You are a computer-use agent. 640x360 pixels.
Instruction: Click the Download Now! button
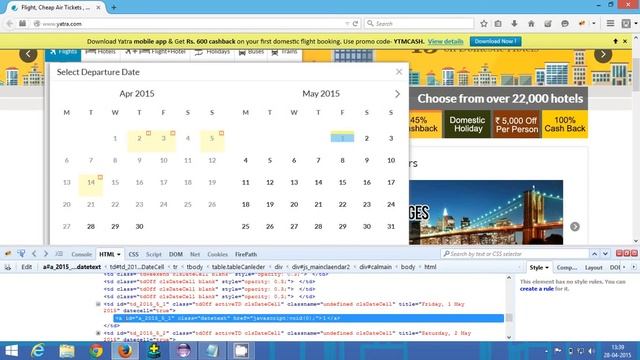coord(496,41)
